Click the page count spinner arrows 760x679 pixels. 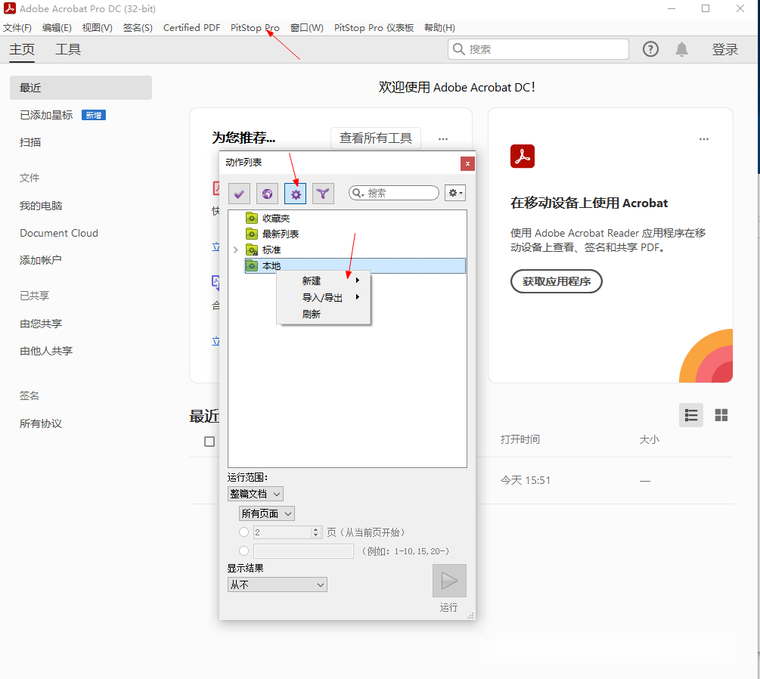[316, 532]
